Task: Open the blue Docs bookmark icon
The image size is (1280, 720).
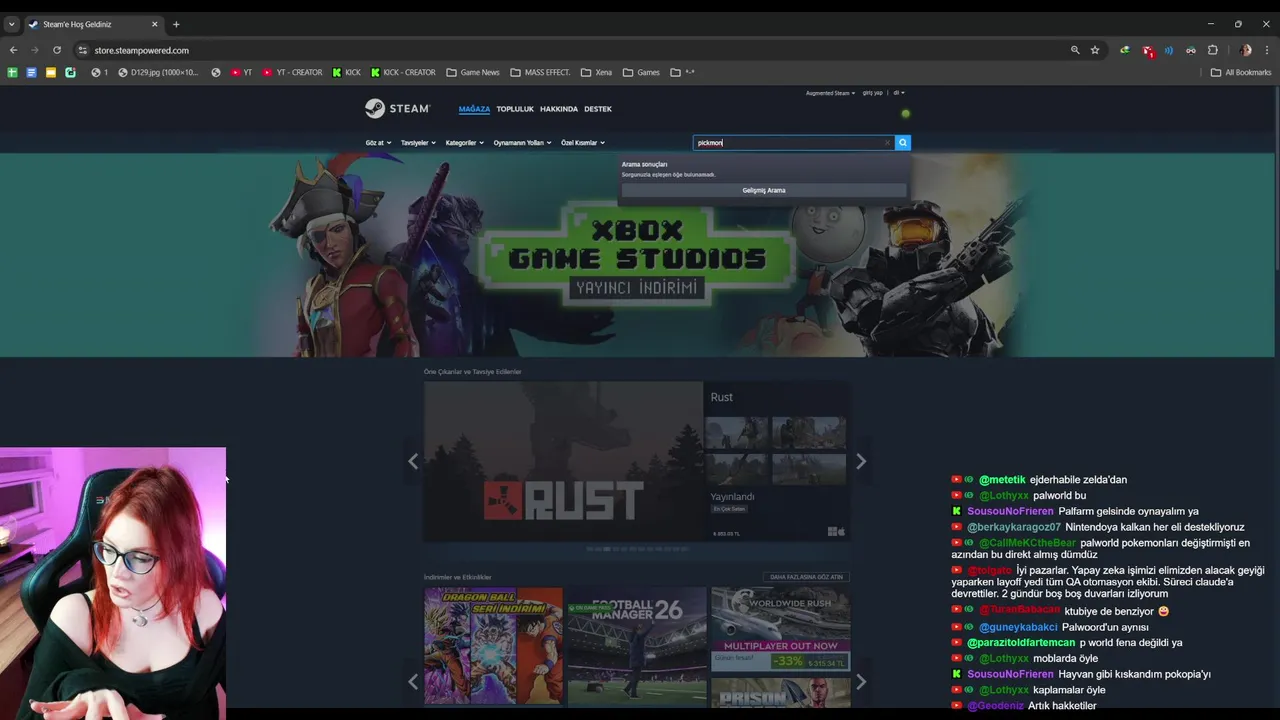Action: pos(31,72)
